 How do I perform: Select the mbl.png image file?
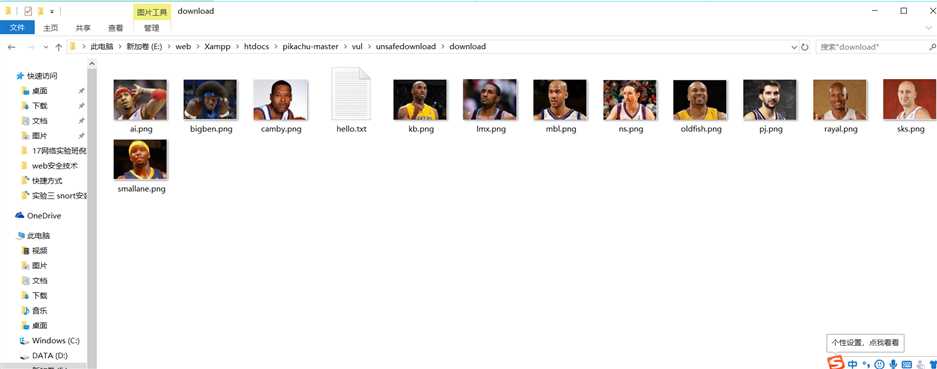click(560, 100)
